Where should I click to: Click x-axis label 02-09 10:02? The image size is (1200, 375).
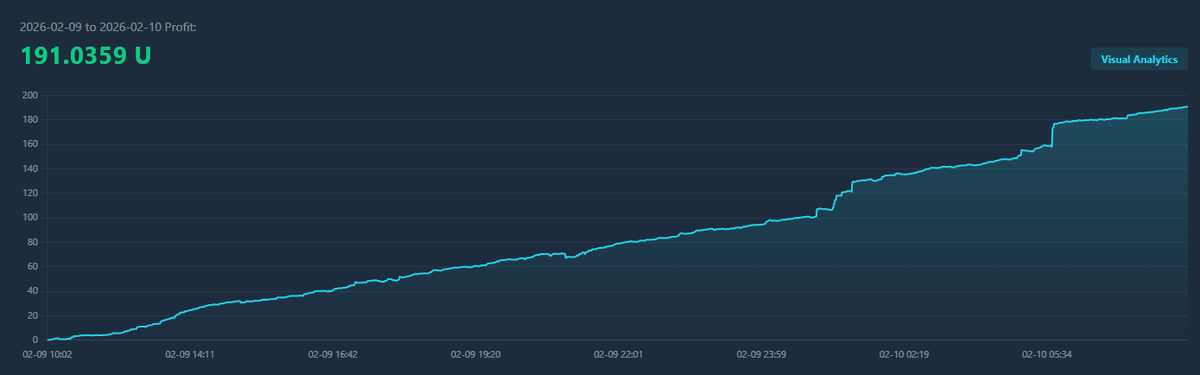pyautogui.click(x=47, y=354)
